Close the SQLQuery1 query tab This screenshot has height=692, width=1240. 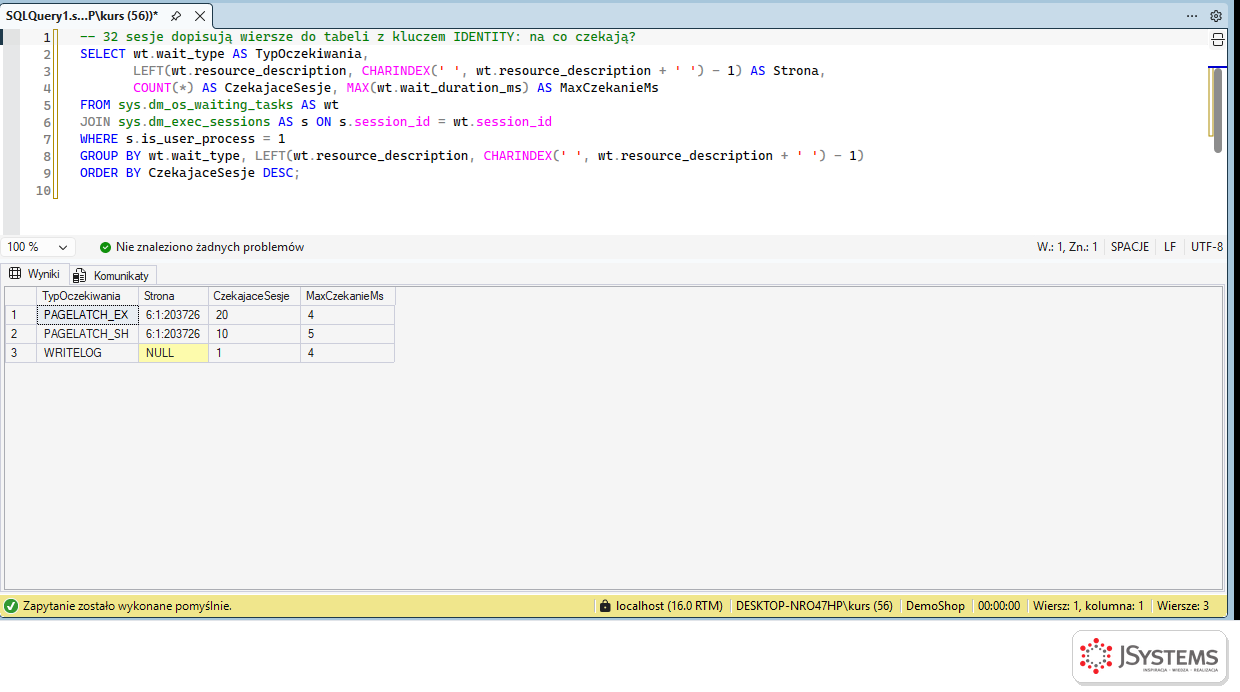199,16
